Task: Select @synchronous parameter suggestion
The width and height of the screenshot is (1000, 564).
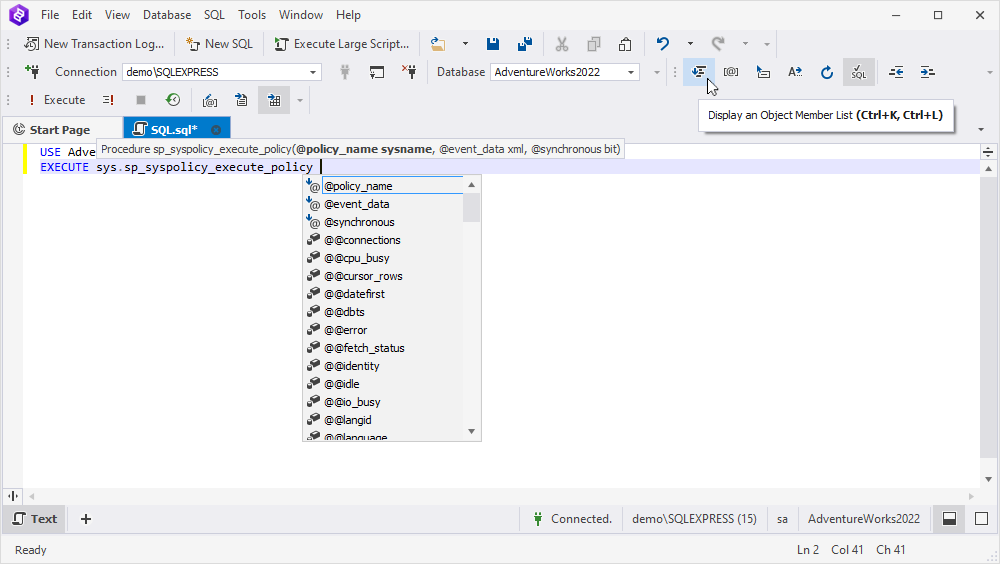Action: 384,222
